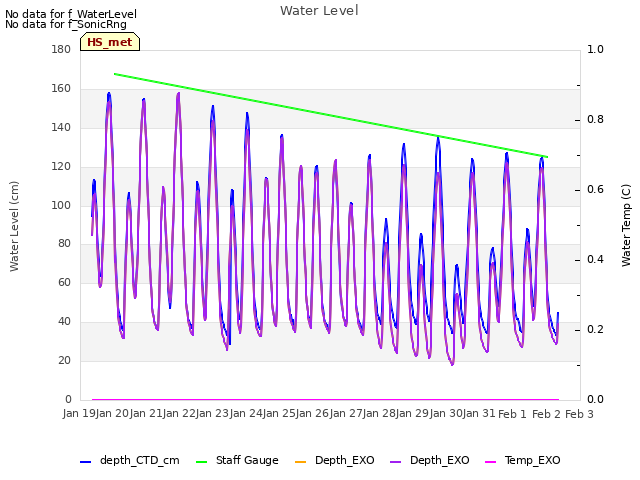
Task: Click the Feb 1 x-axis label
Action: [513, 414]
